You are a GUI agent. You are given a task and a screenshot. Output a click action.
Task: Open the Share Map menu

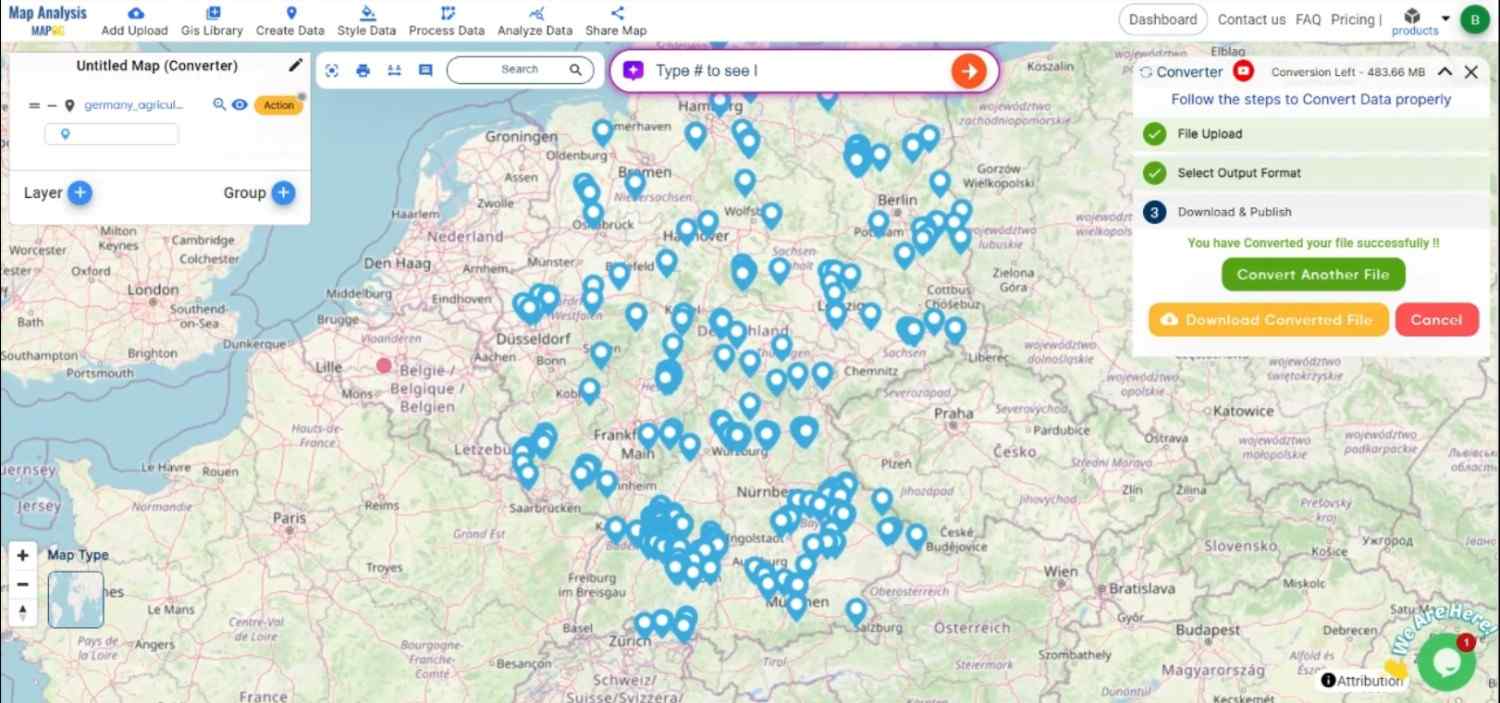tap(616, 21)
